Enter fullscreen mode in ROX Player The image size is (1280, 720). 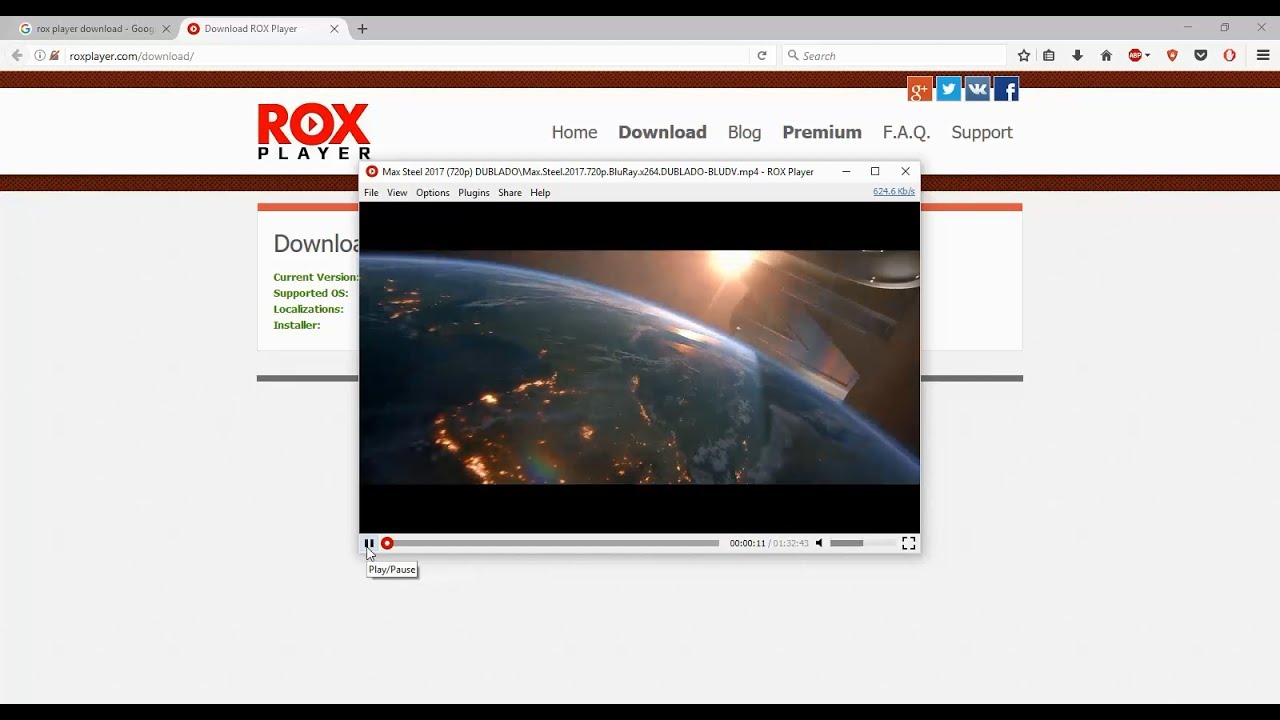[908, 543]
